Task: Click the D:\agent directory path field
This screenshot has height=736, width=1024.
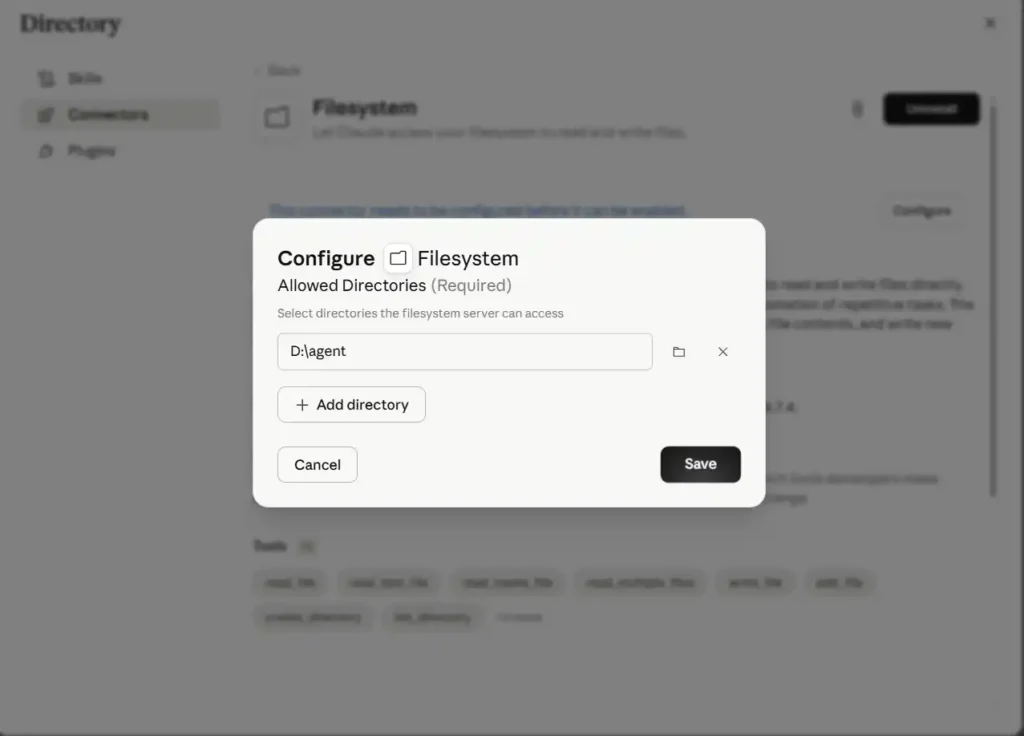Action: click(465, 351)
